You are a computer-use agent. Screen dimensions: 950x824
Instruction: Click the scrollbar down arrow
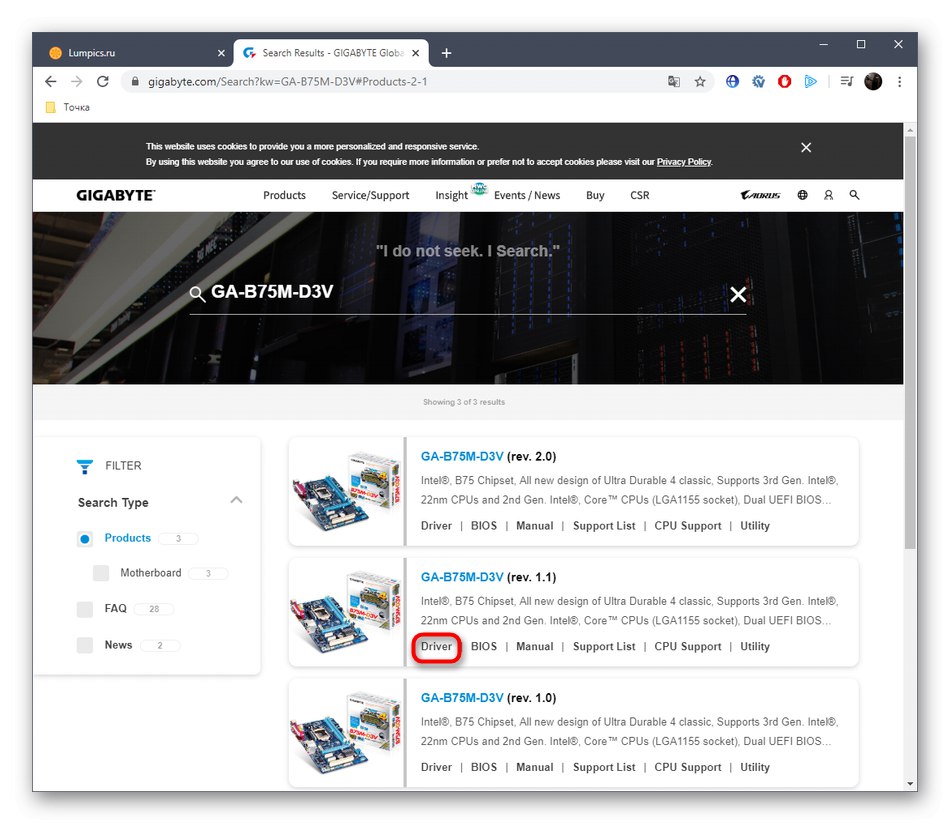coord(910,783)
